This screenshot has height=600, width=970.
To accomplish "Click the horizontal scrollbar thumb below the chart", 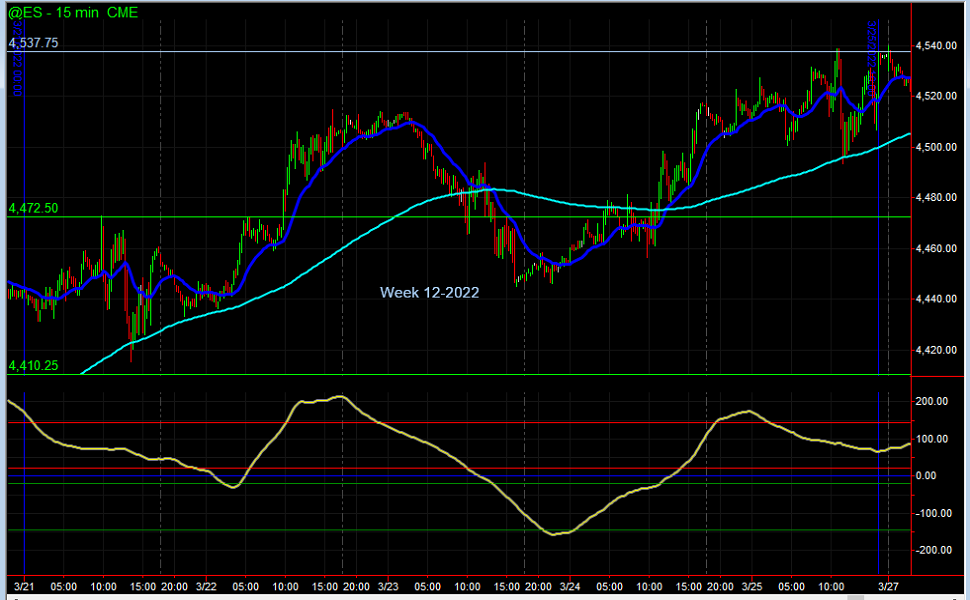I will pos(855,598).
